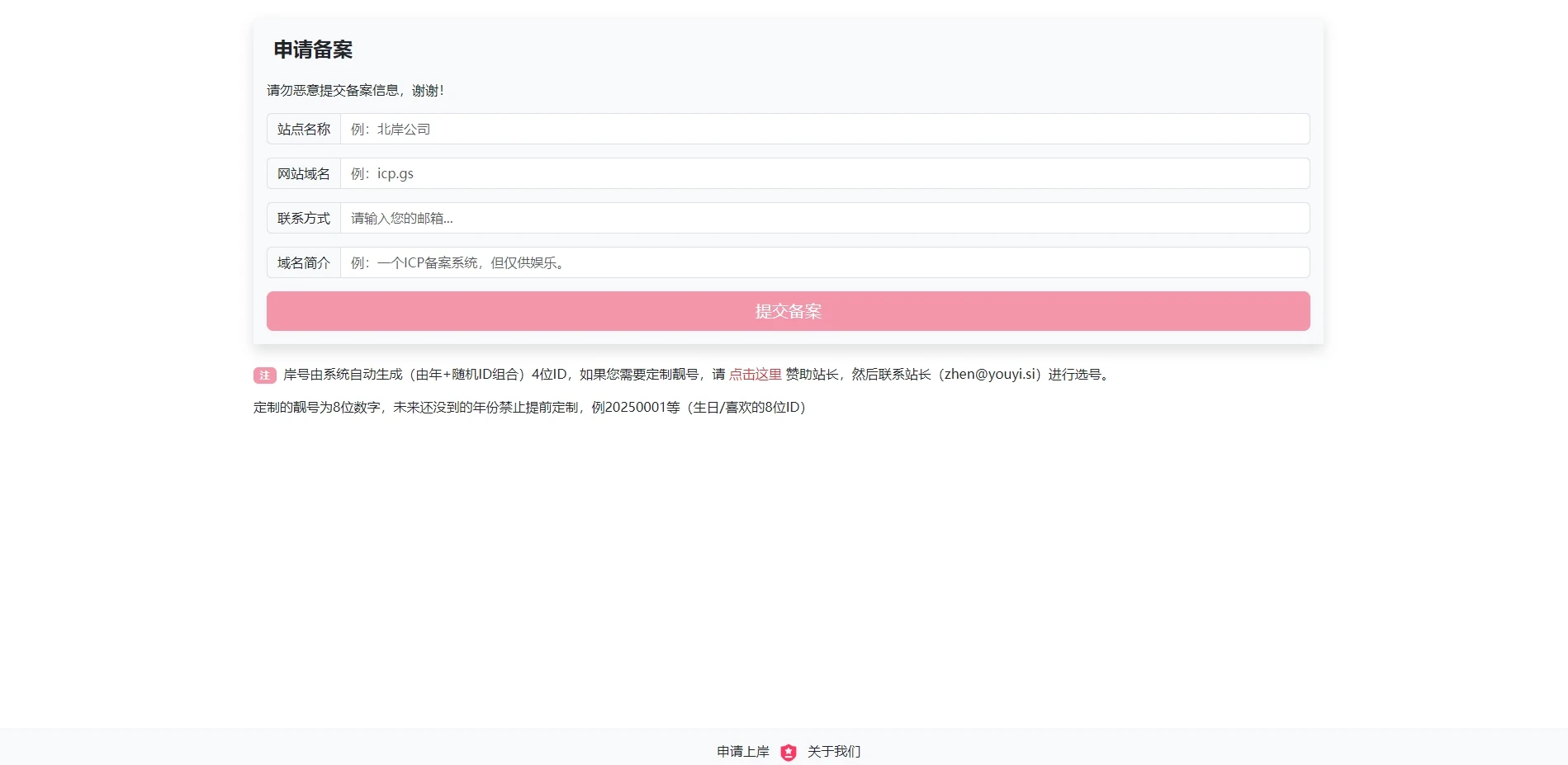Go to 申请上岸 in footer

742,752
